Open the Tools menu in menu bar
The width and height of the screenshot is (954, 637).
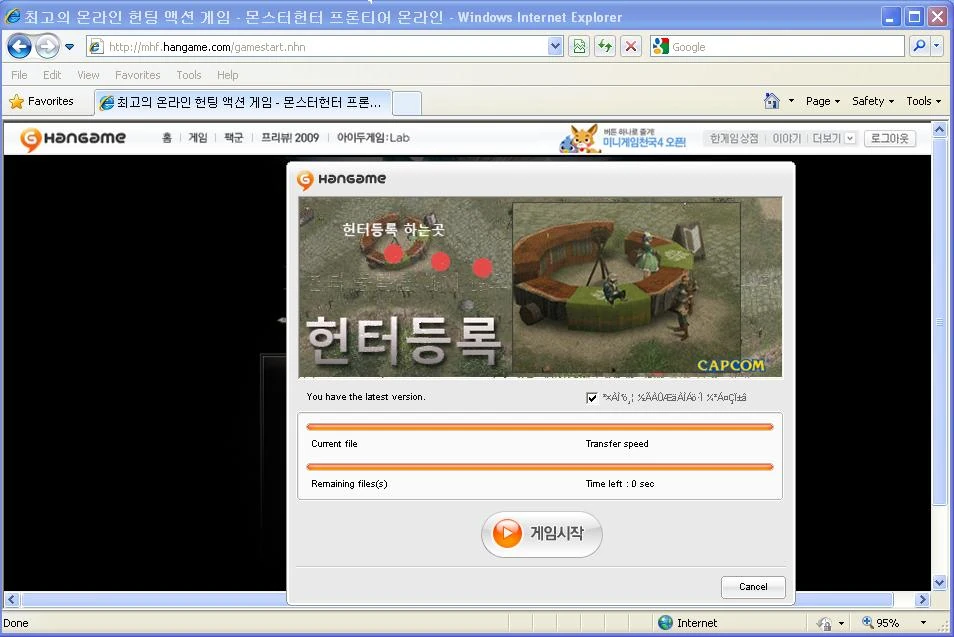click(x=189, y=75)
